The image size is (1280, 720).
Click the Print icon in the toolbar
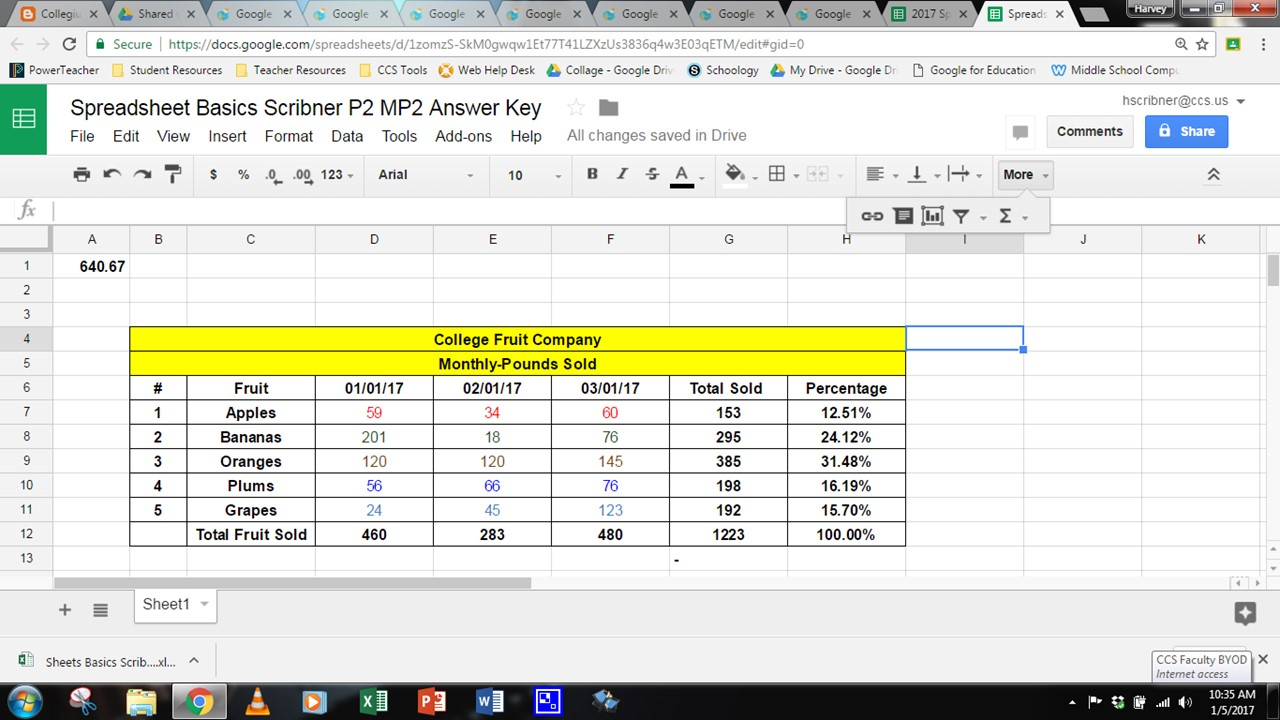click(82, 174)
